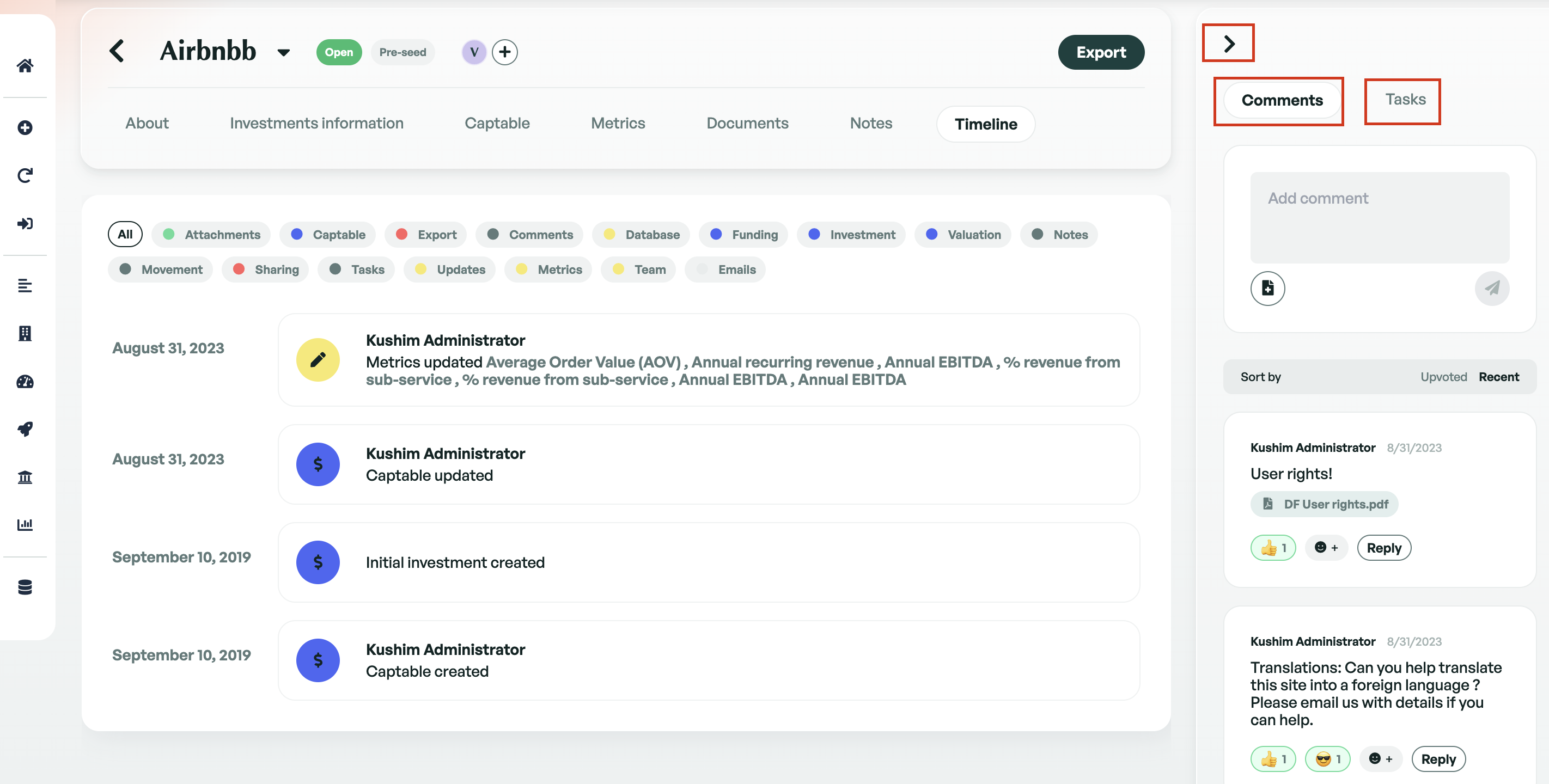Screen dimensions: 1549x784
Task: Go back using the arrow beside Airbnbb
Action: click(117, 51)
